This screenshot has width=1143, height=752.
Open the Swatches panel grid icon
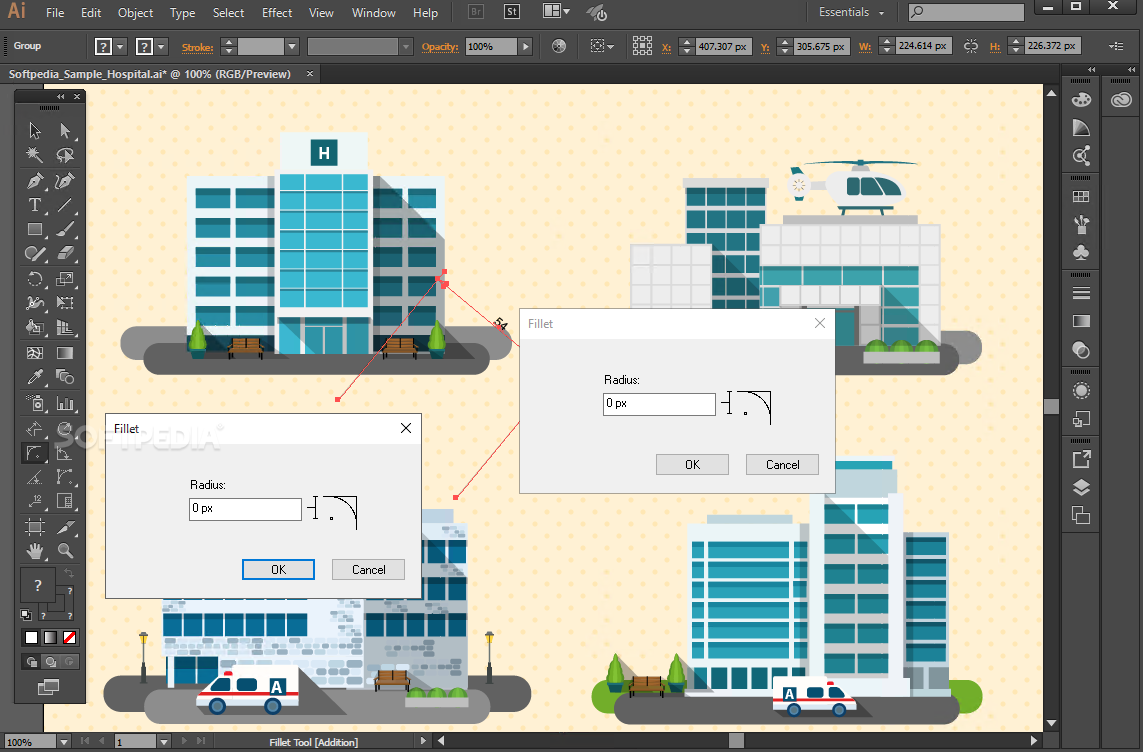(1081, 197)
